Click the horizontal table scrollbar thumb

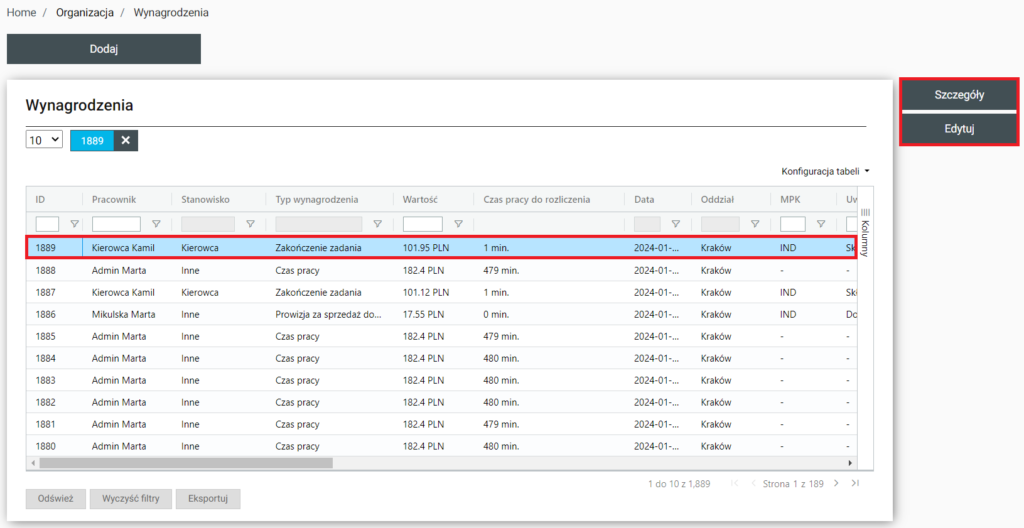click(x=185, y=463)
